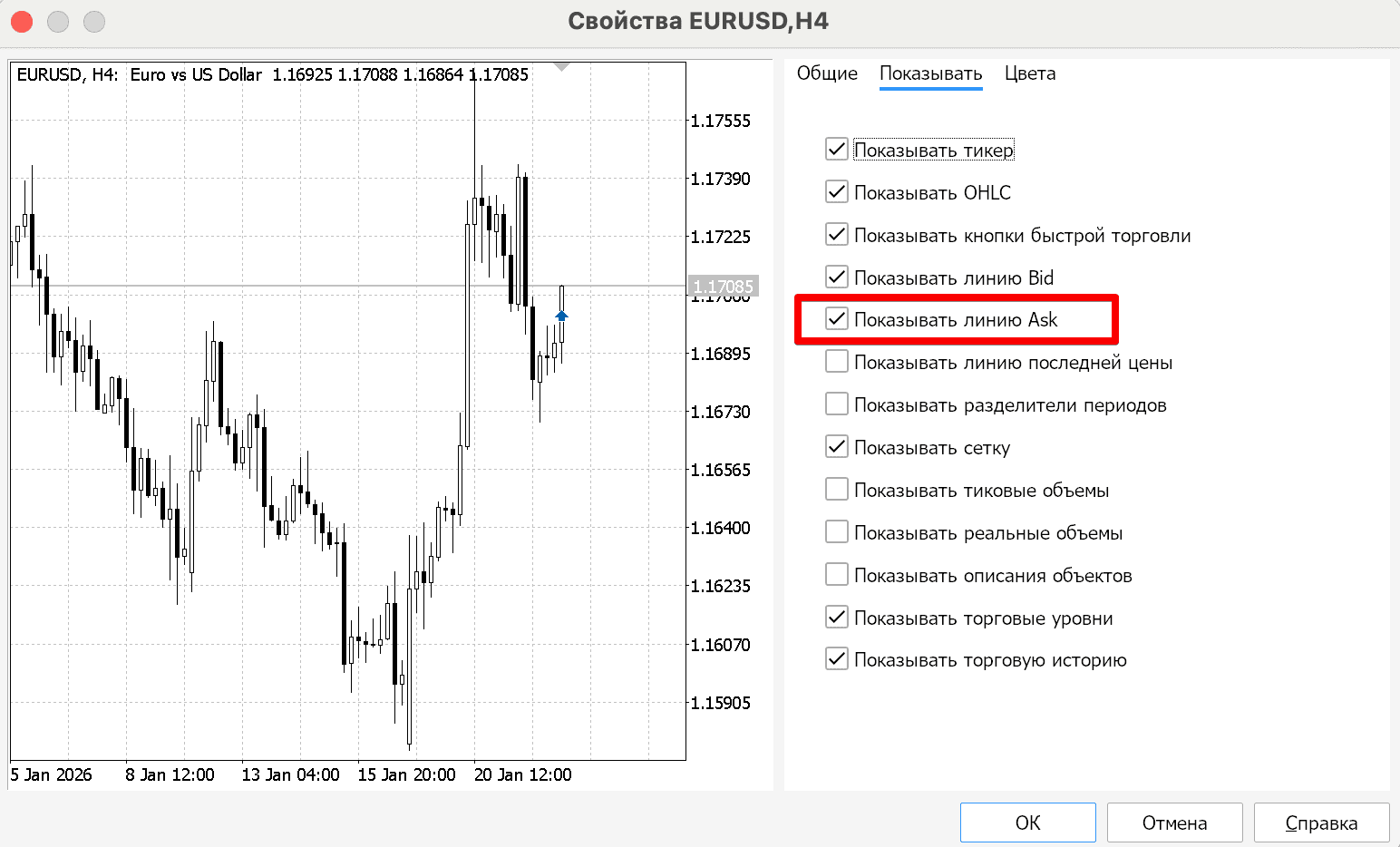1400x847 pixels.
Task: Click the 1.16565 price scale label
Action: tap(721, 470)
